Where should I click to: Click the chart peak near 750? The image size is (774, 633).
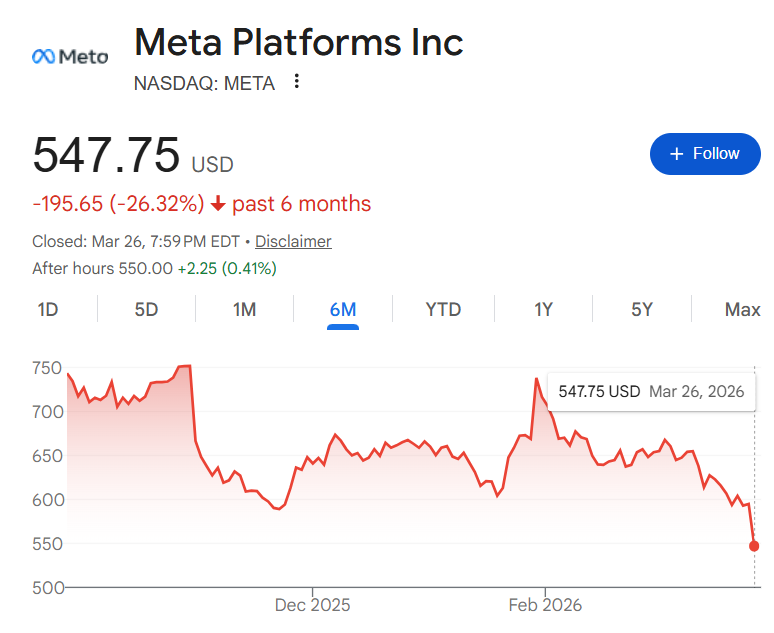point(184,366)
